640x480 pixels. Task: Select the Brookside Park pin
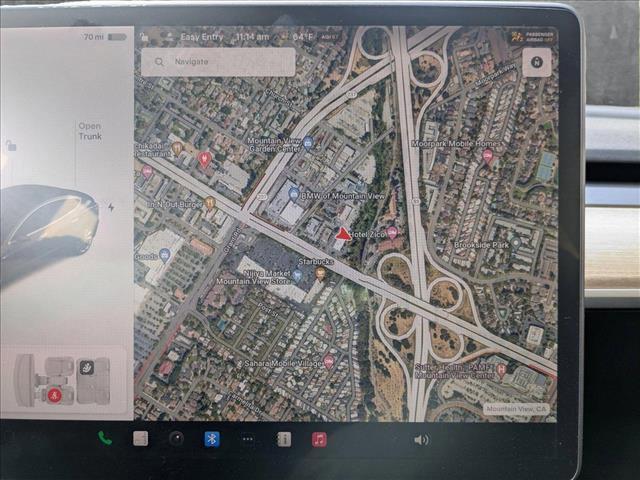(516, 243)
